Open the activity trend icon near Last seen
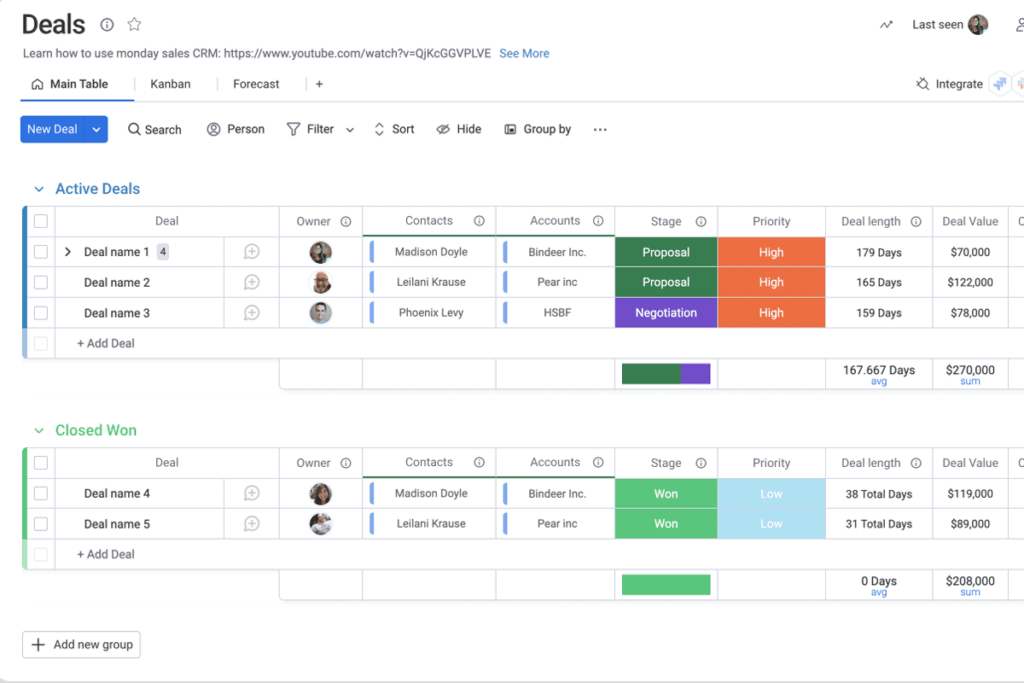1024x683 pixels. pyautogui.click(x=886, y=25)
